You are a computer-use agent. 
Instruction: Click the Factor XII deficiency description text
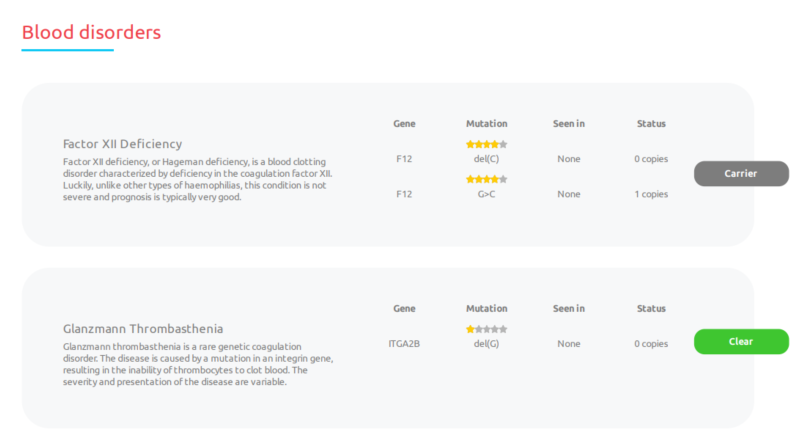198,179
